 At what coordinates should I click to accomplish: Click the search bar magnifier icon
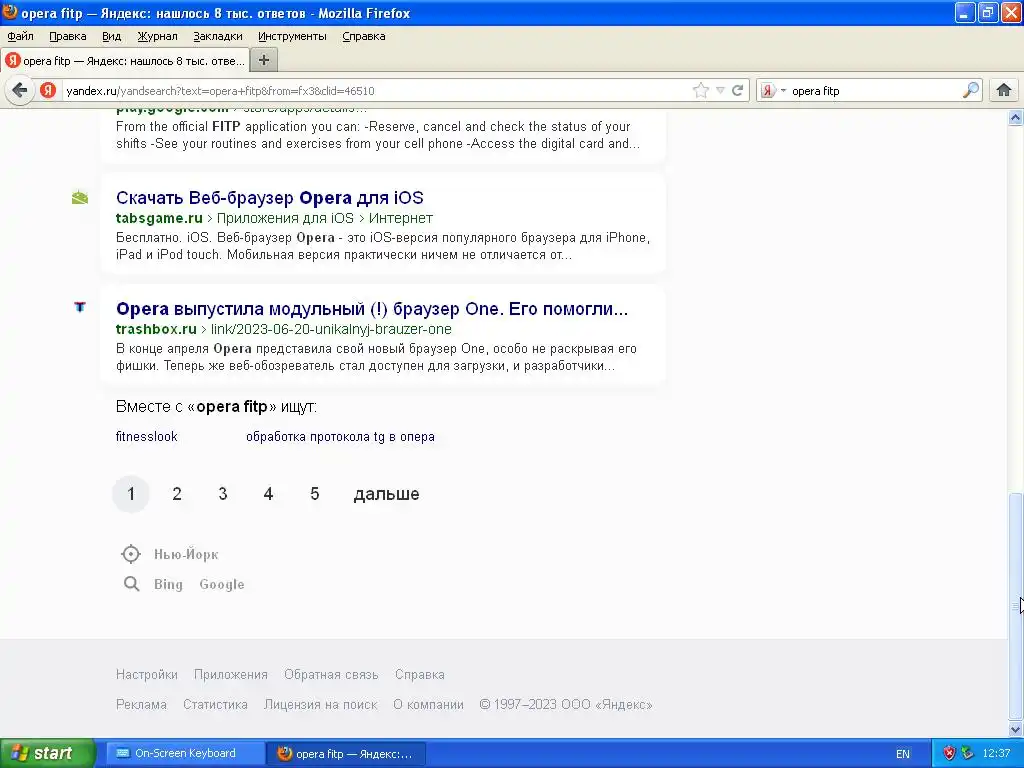coord(970,90)
